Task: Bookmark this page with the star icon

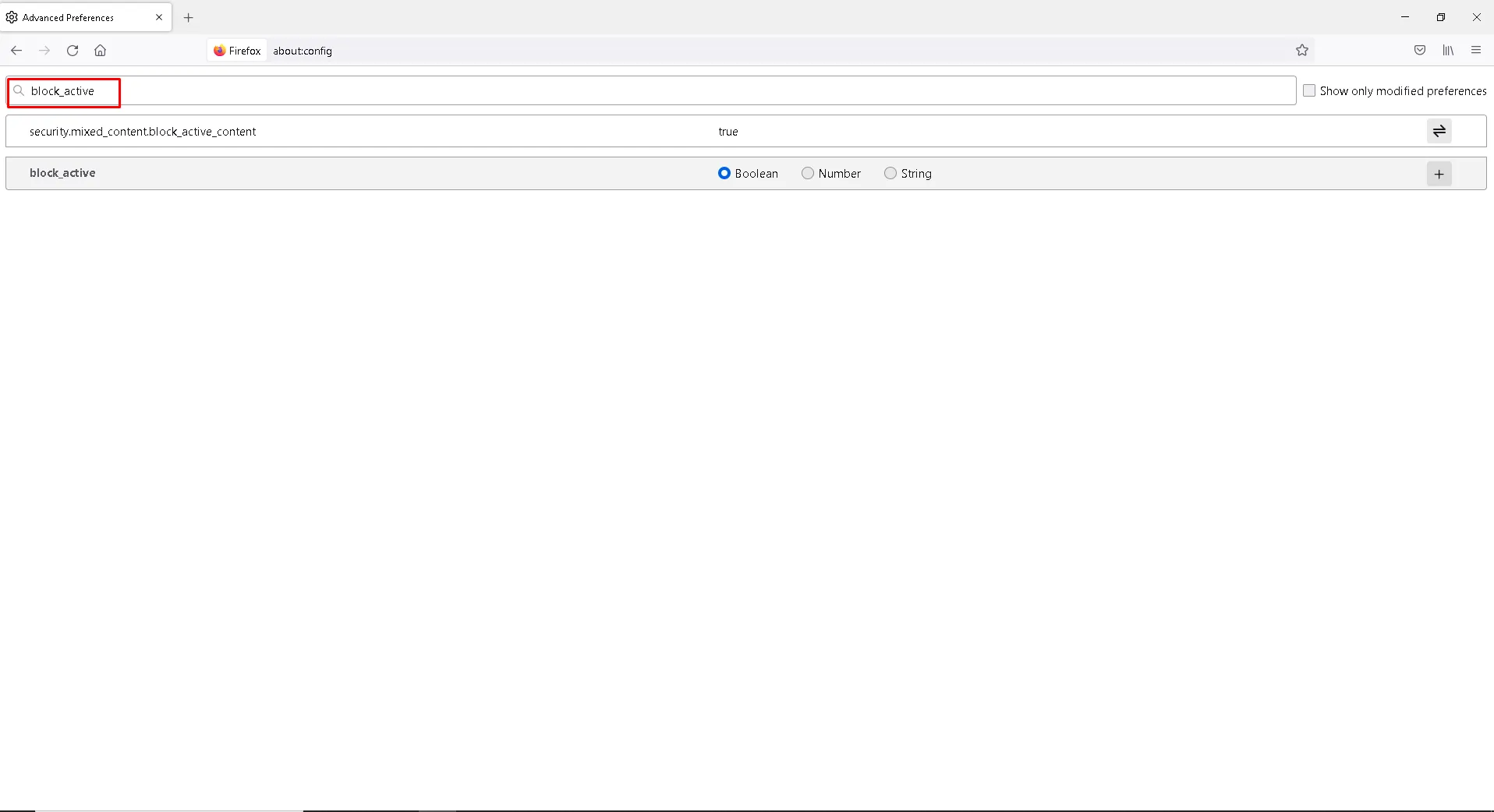Action: (1302, 51)
